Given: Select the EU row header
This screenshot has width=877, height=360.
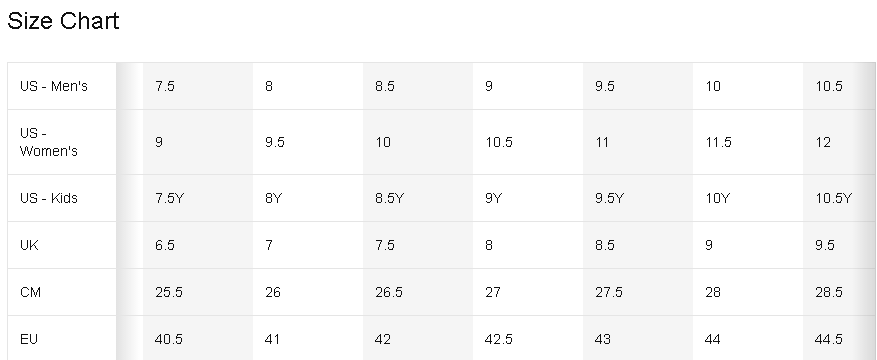Looking at the screenshot, I should tap(62, 339).
